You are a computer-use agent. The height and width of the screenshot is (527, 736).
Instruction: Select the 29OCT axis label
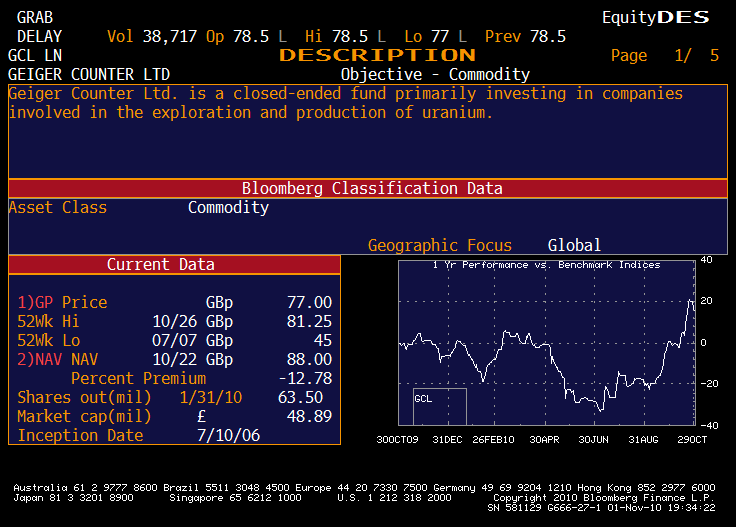point(692,440)
